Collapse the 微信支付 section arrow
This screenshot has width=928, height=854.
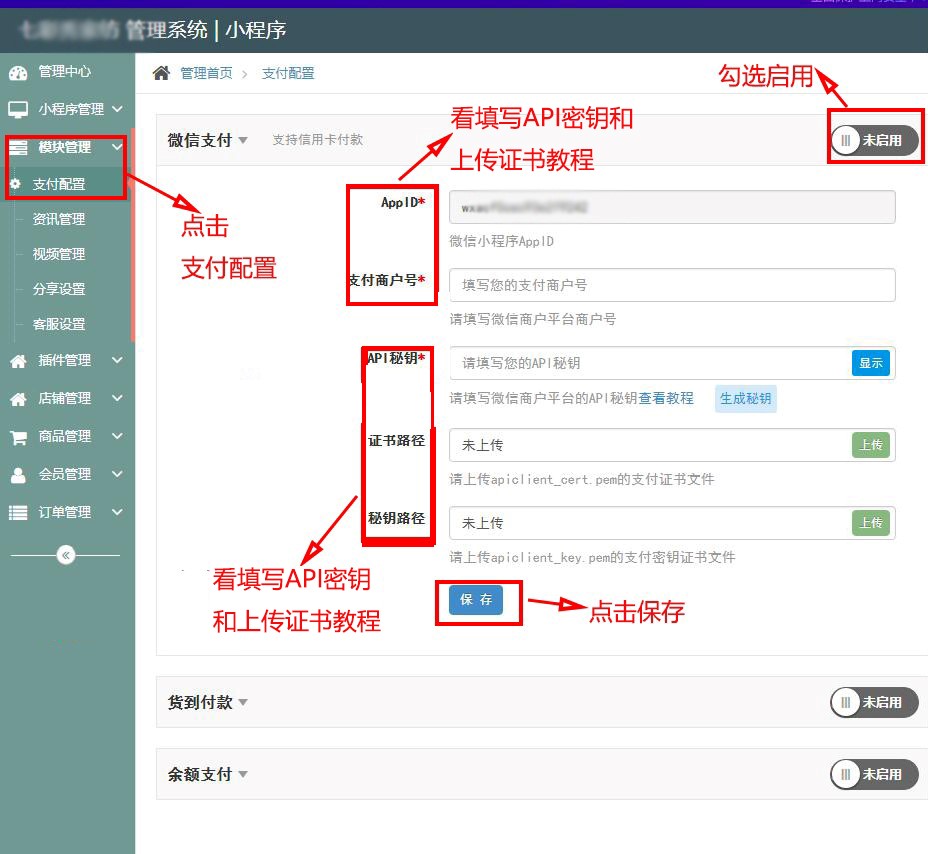tap(243, 140)
